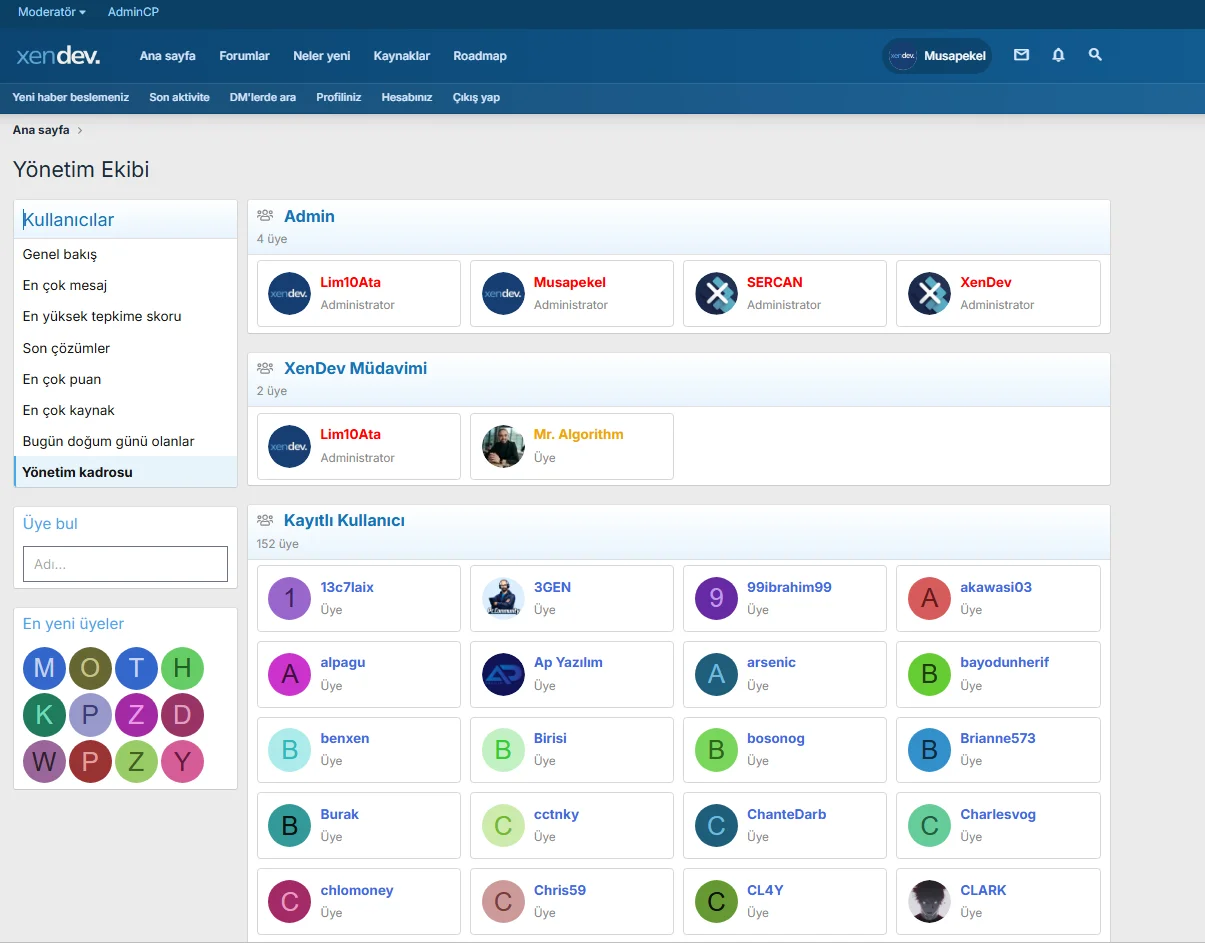Viewport: 1205px width, 943px height.
Task: Click the green H newest member avatar
Action: click(182, 669)
